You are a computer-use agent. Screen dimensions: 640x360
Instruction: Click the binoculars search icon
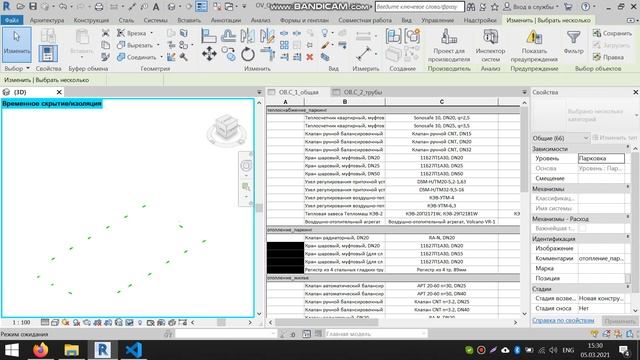point(471,7)
